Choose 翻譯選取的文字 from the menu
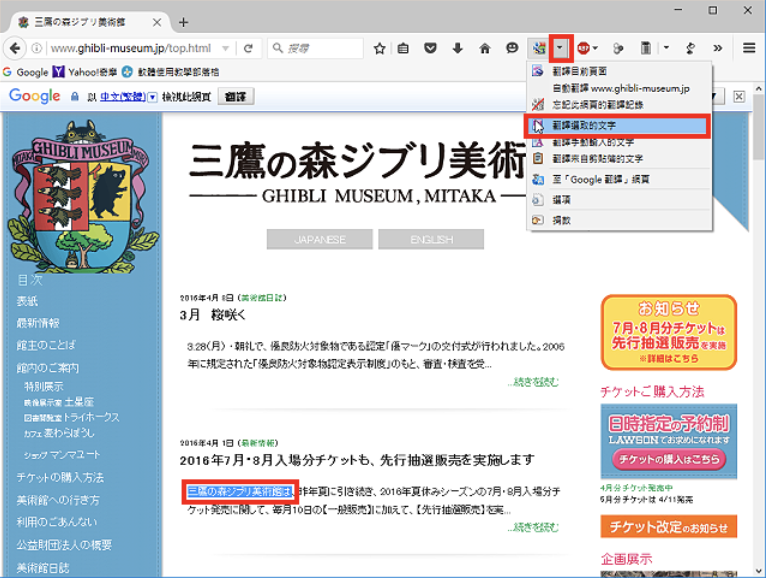 617,126
